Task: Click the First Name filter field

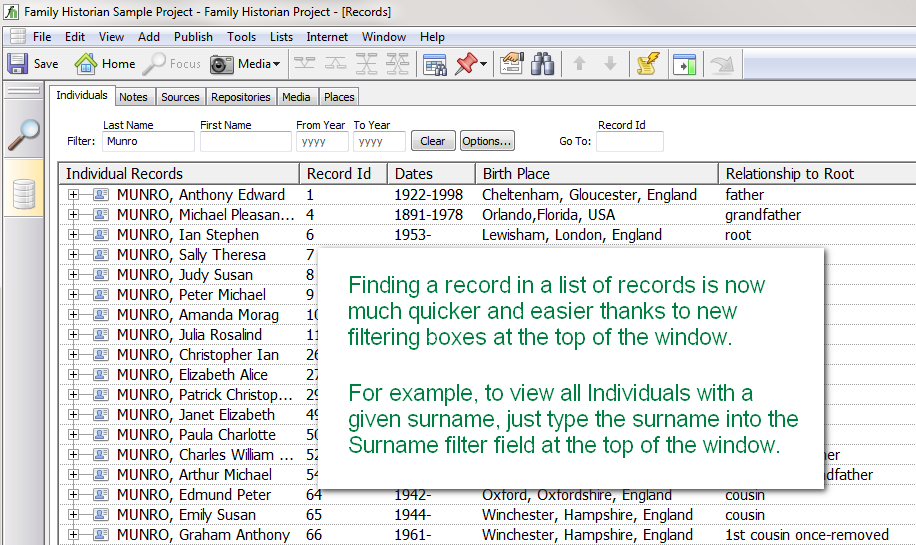Action: pos(245,141)
